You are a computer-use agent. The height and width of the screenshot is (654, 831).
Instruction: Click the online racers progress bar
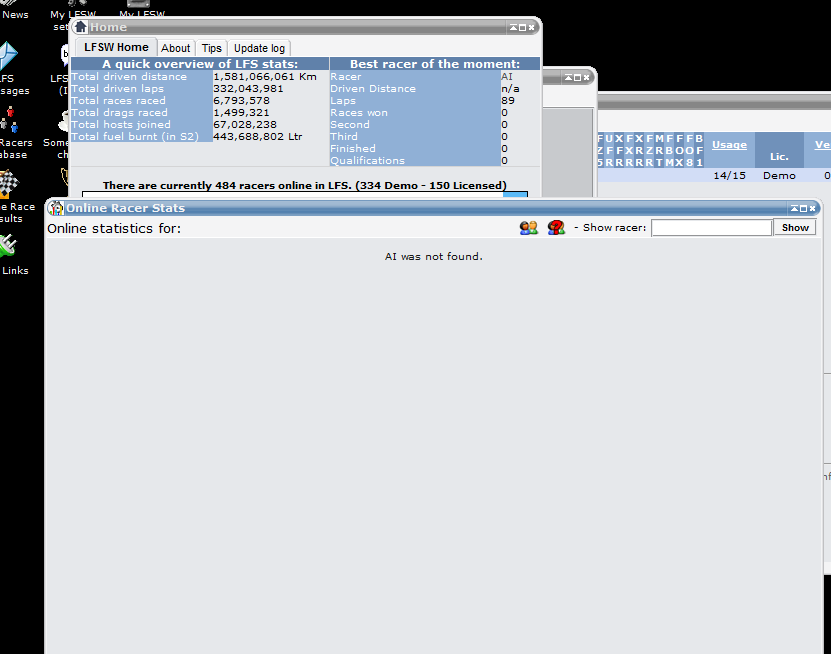click(305, 194)
